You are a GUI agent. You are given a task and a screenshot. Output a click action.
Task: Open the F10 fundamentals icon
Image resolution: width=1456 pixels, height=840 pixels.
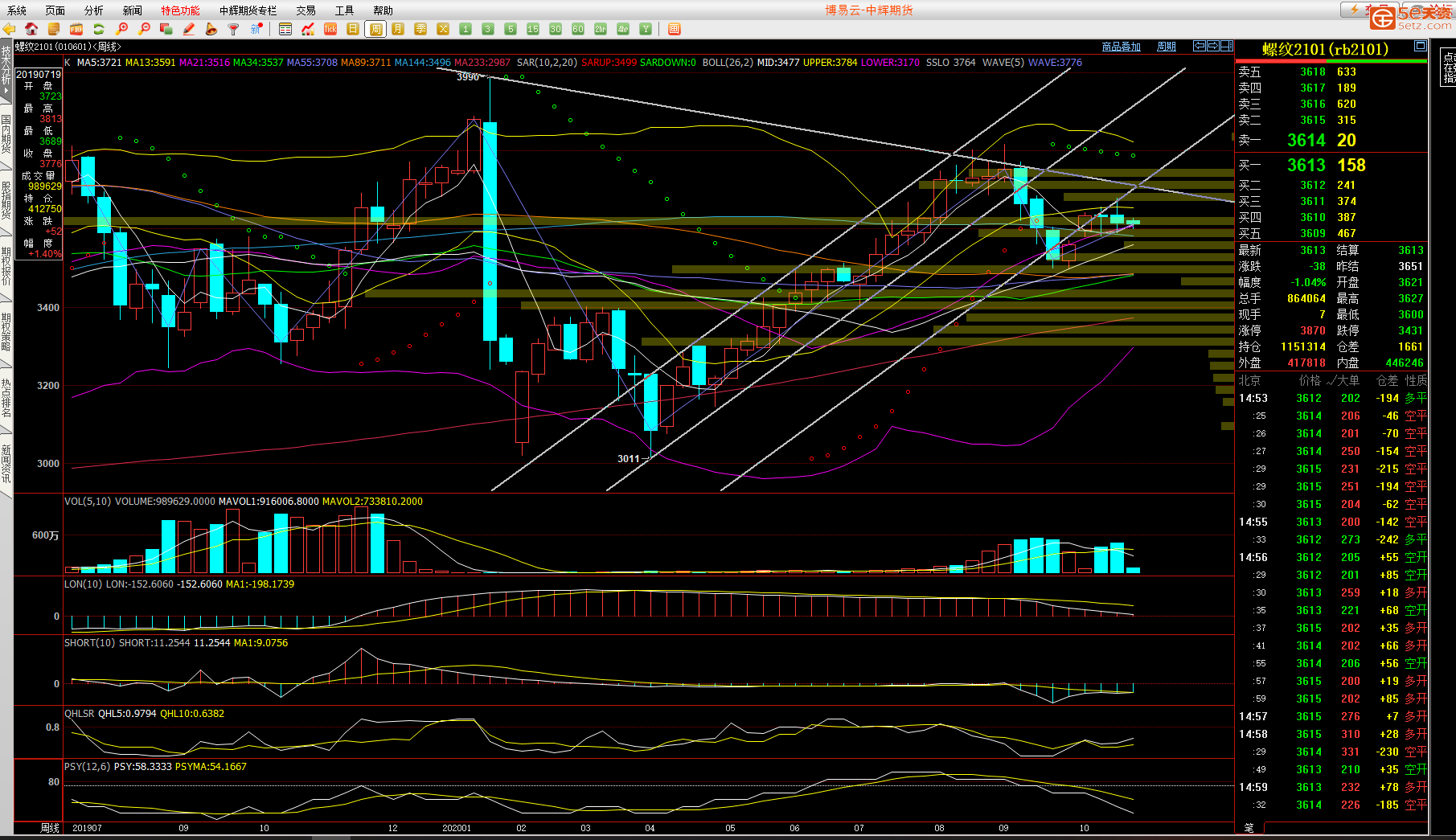pos(76,29)
